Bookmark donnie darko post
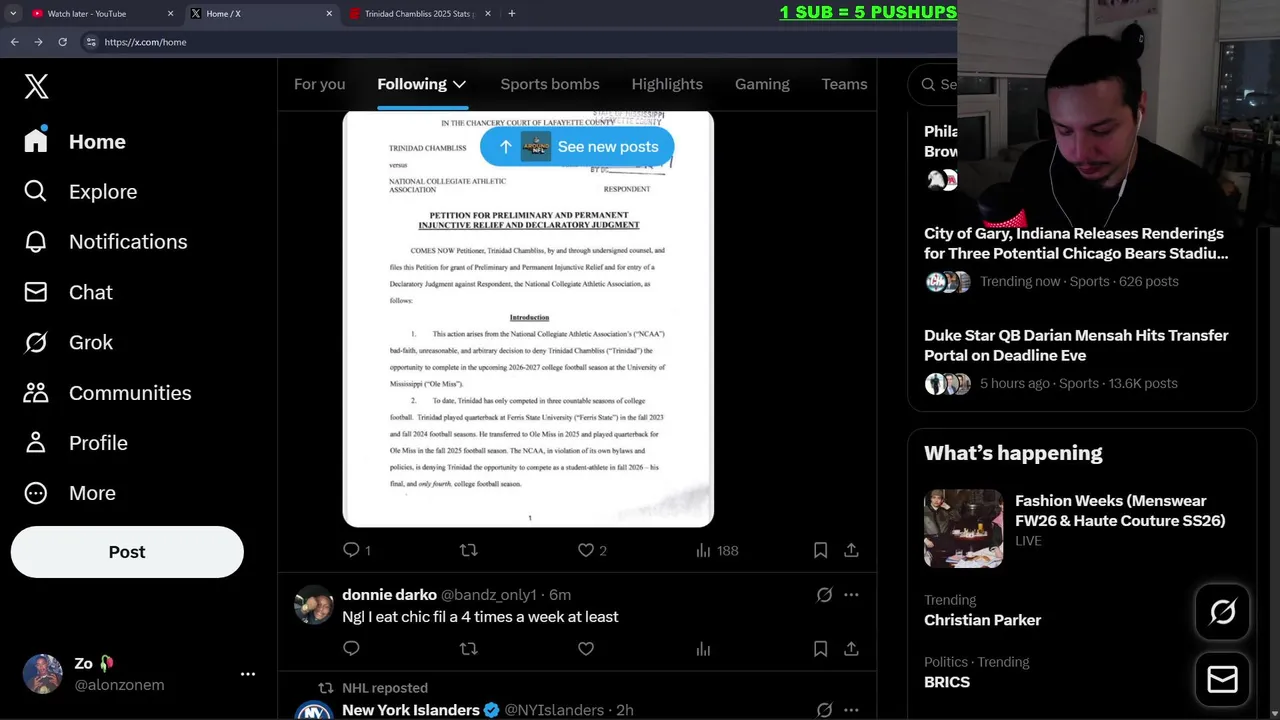The image size is (1280, 720). coord(820,648)
